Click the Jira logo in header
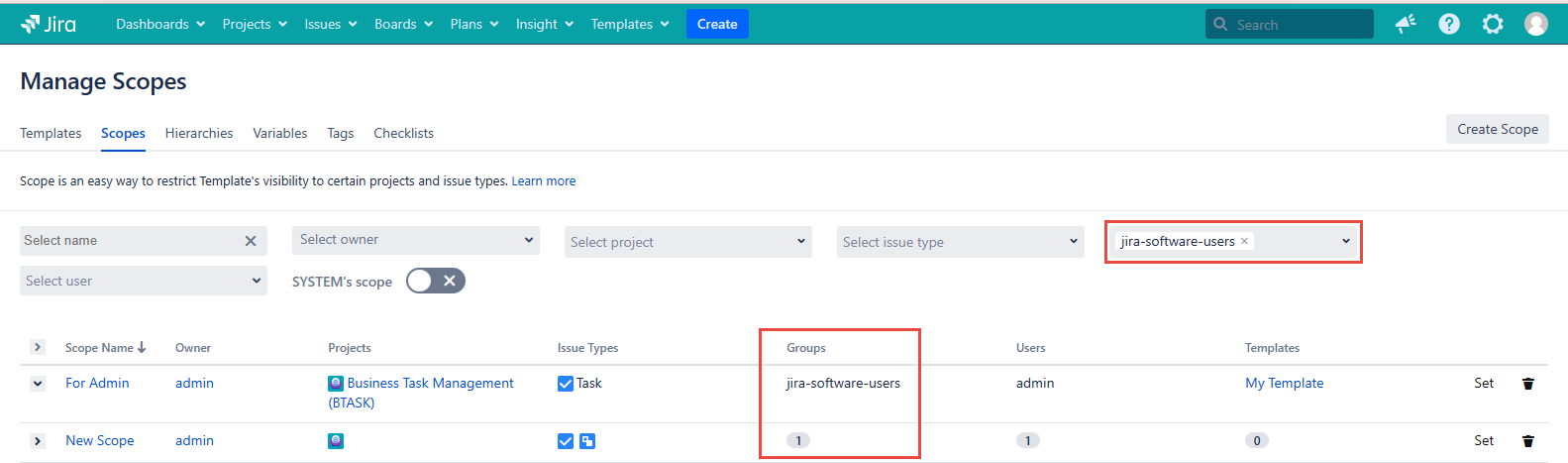Viewport: 1568px width, 463px height. coord(49,24)
